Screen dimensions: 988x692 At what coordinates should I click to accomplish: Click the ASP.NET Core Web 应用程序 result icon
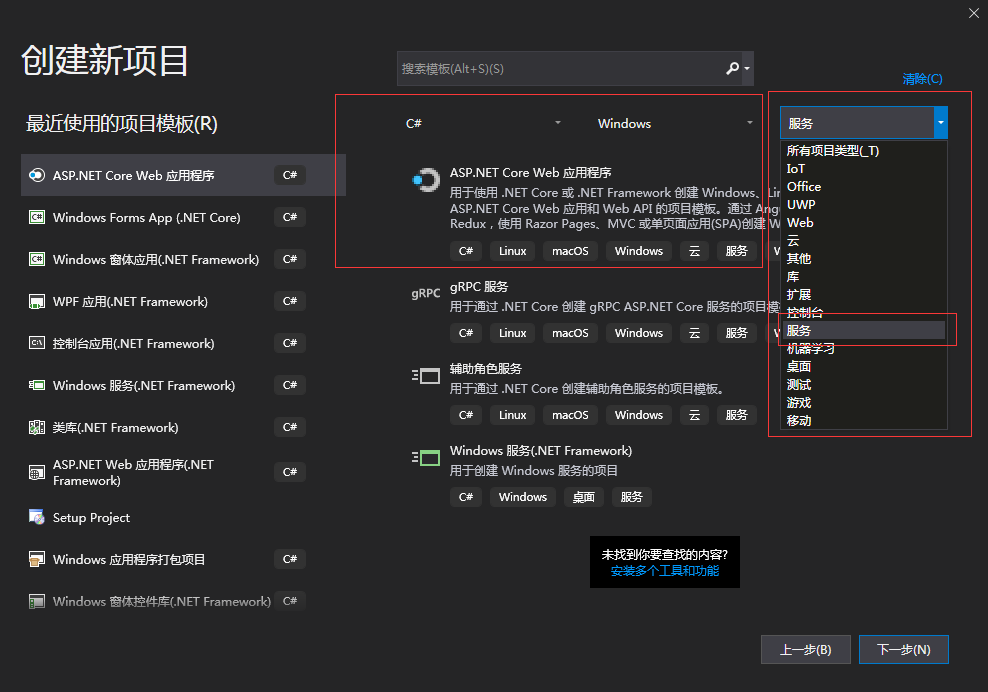click(x=426, y=180)
